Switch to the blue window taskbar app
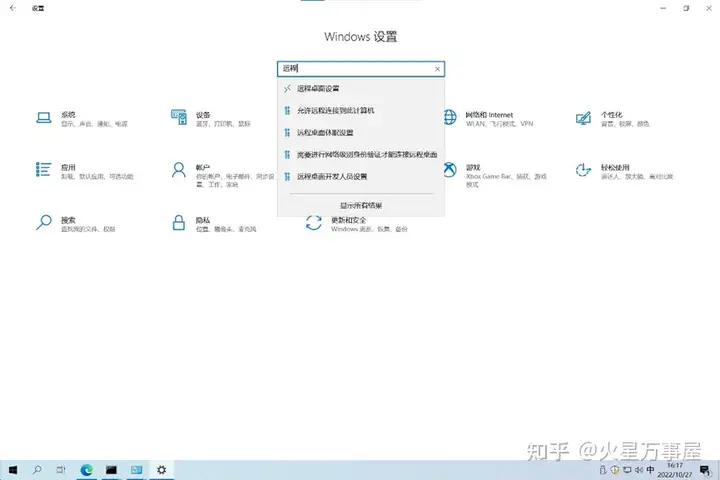This screenshot has height=480, width=720. (x=136, y=470)
